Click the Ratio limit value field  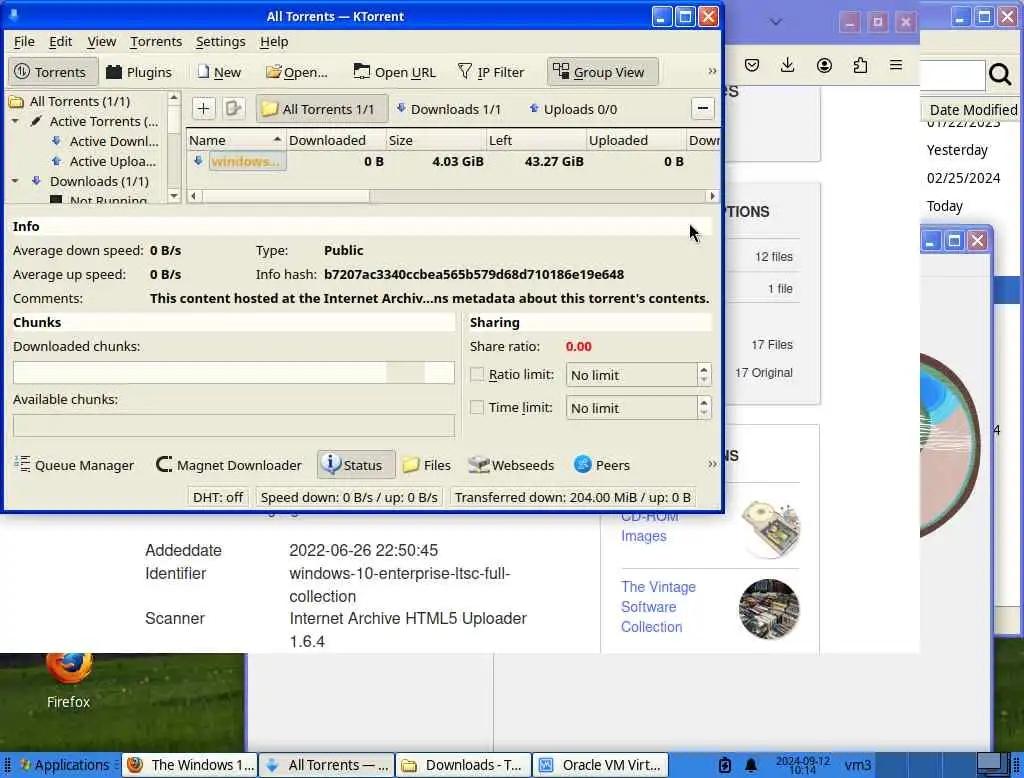[631, 375]
